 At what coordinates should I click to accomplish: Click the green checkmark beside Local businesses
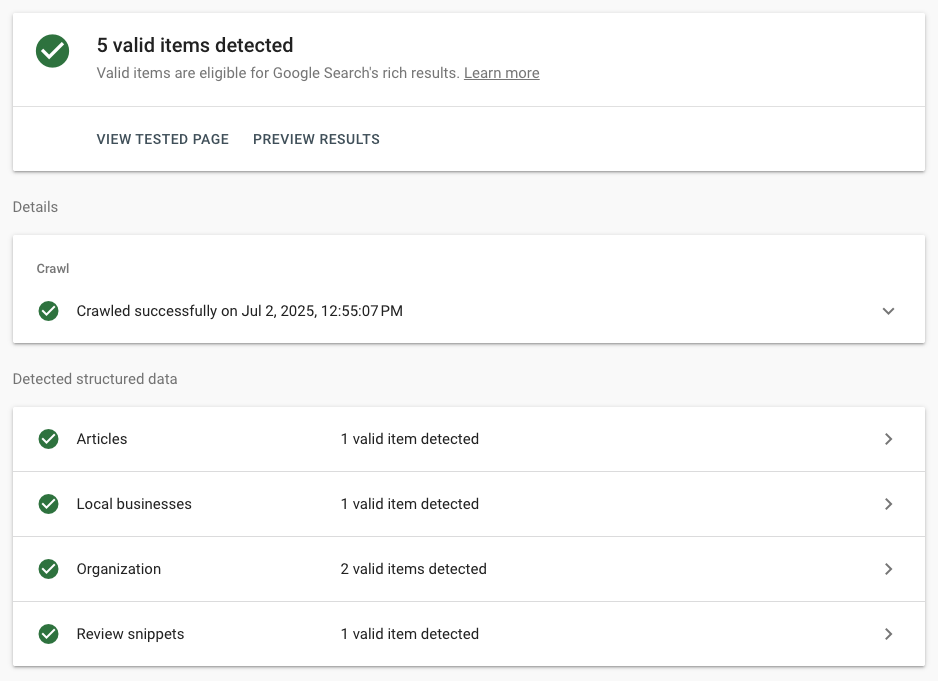coord(48,504)
